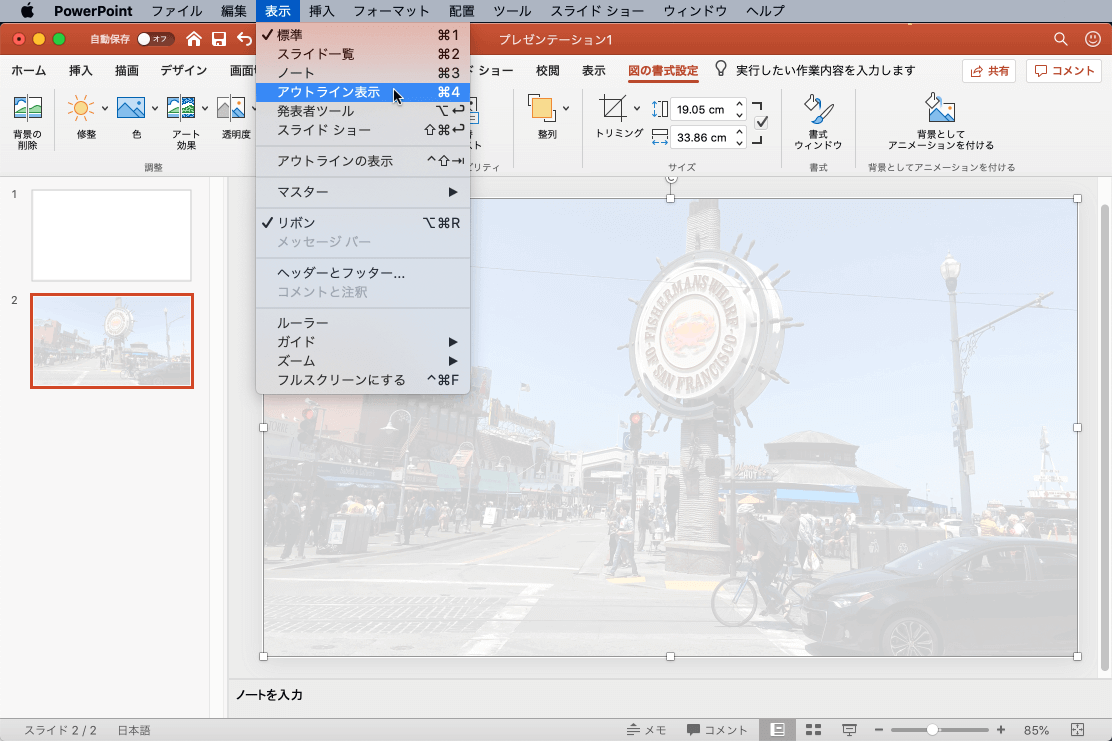This screenshot has width=1112, height=741.
Task: Click the 共有 (Share) button
Action: pyautogui.click(x=989, y=70)
